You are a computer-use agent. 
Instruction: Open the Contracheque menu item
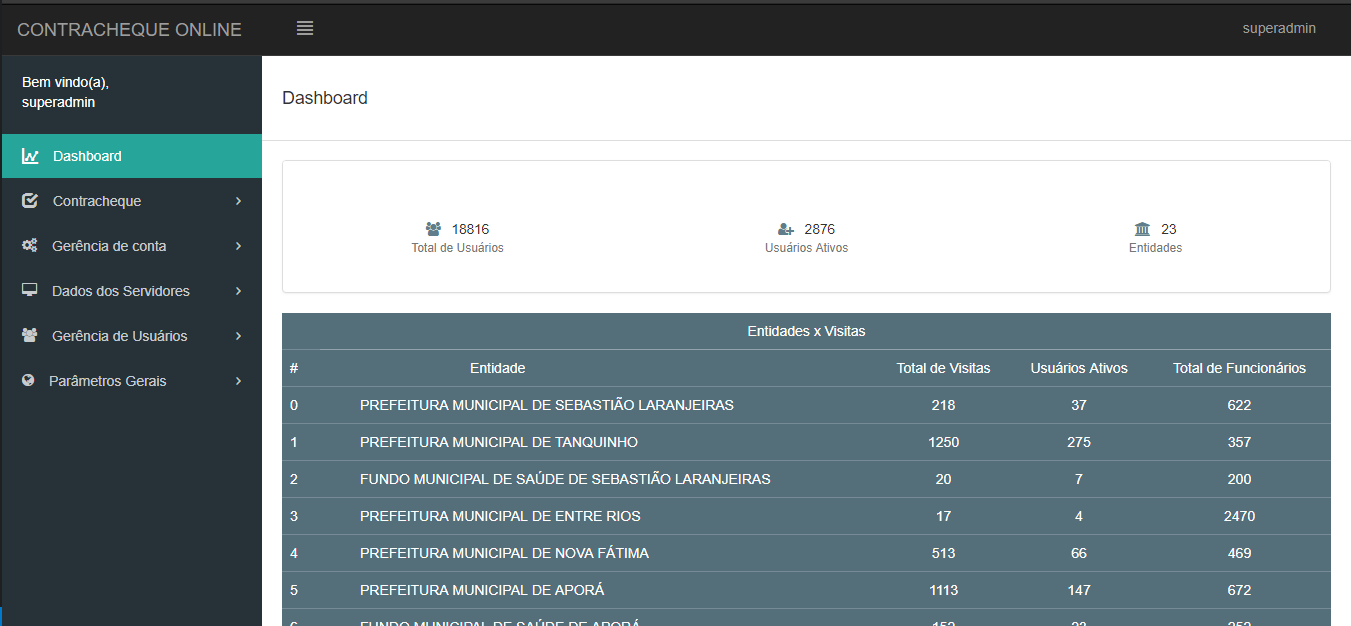click(x=132, y=201)
